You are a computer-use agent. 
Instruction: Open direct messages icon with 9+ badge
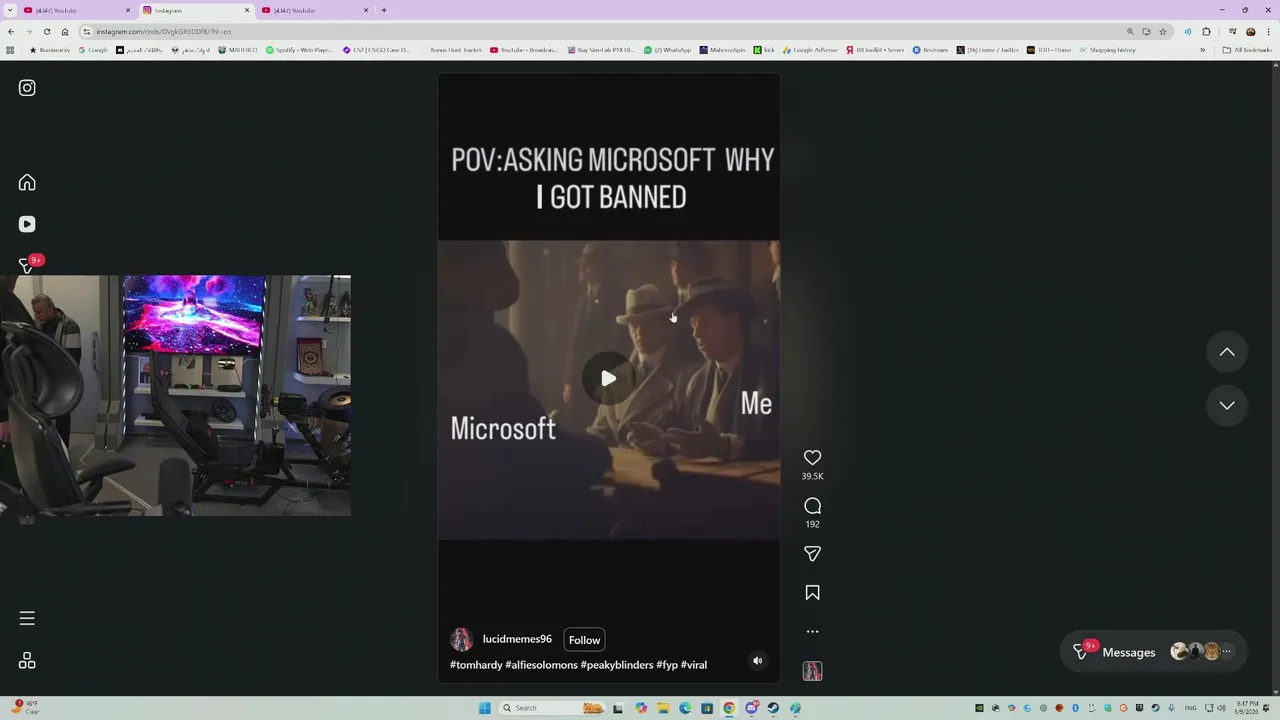tap(27, 265)
